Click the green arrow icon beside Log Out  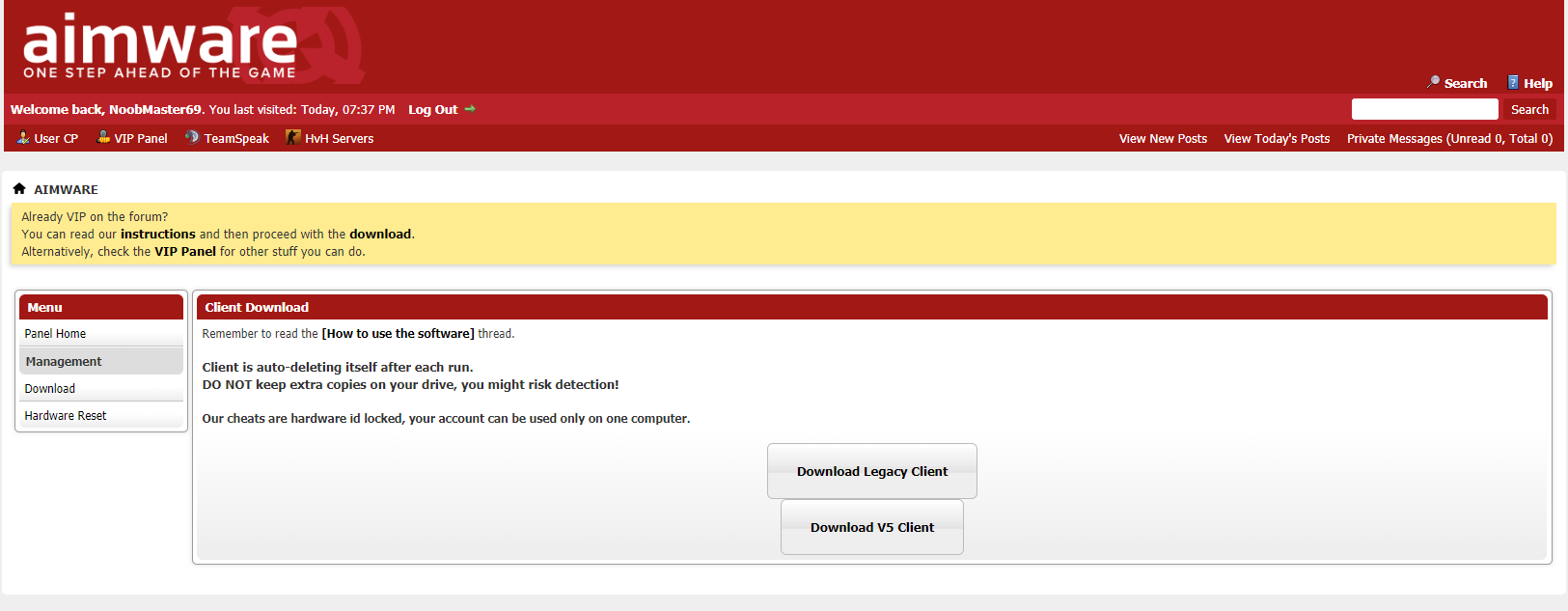(x=470, y=109)
